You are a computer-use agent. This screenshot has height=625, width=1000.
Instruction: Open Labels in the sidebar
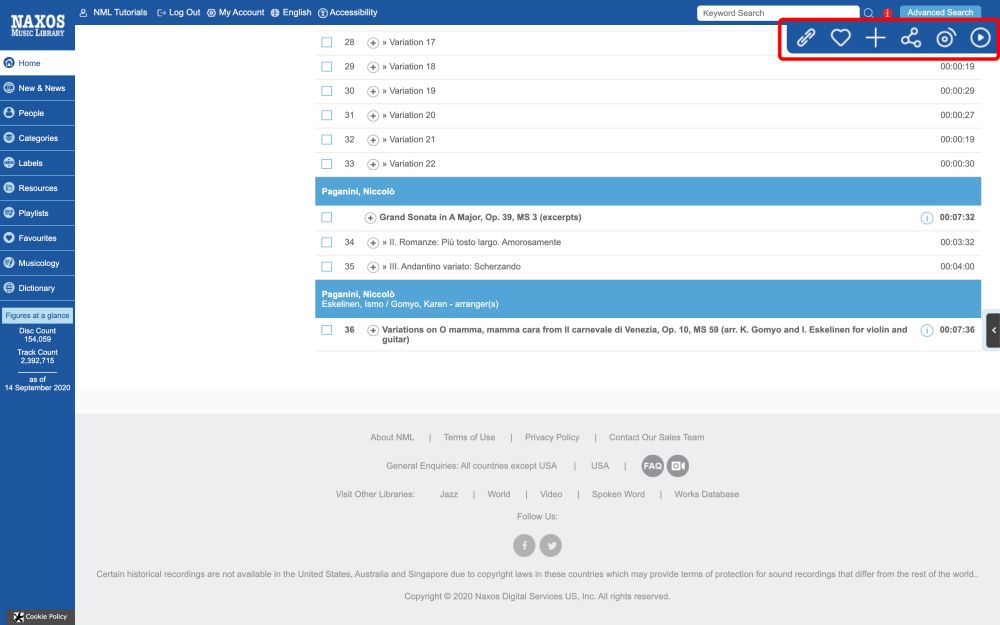[38, 163]
